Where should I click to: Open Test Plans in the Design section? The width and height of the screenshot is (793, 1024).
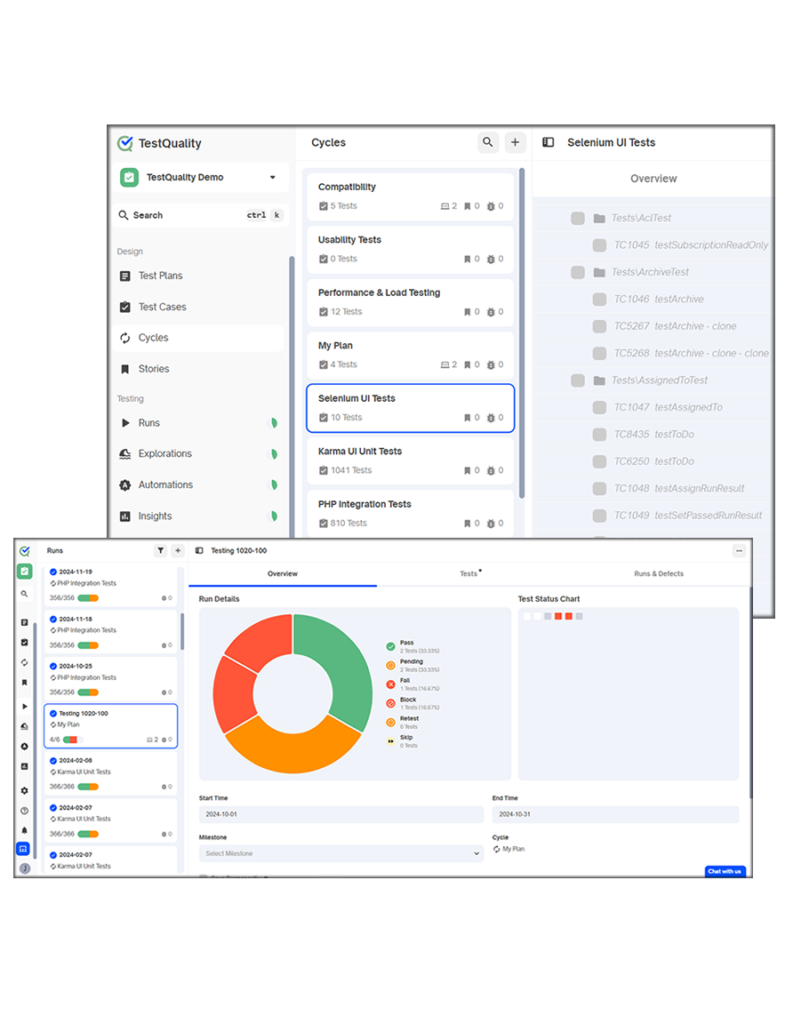click(x=160, y=276)
